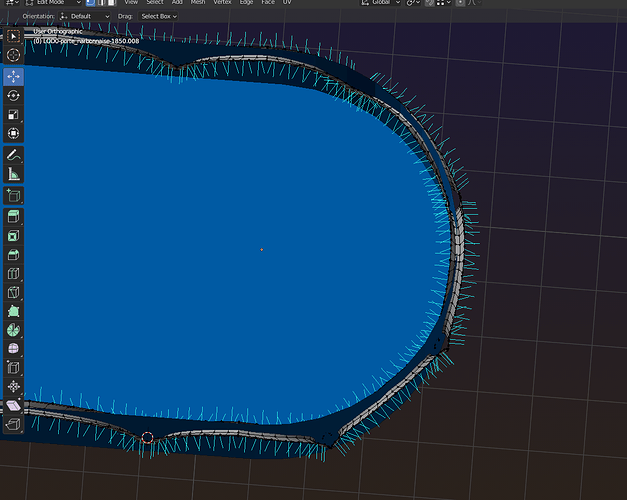Open the editor type dropdown
The height and width of the screenshot is (500, 627).
pos(12,2)
